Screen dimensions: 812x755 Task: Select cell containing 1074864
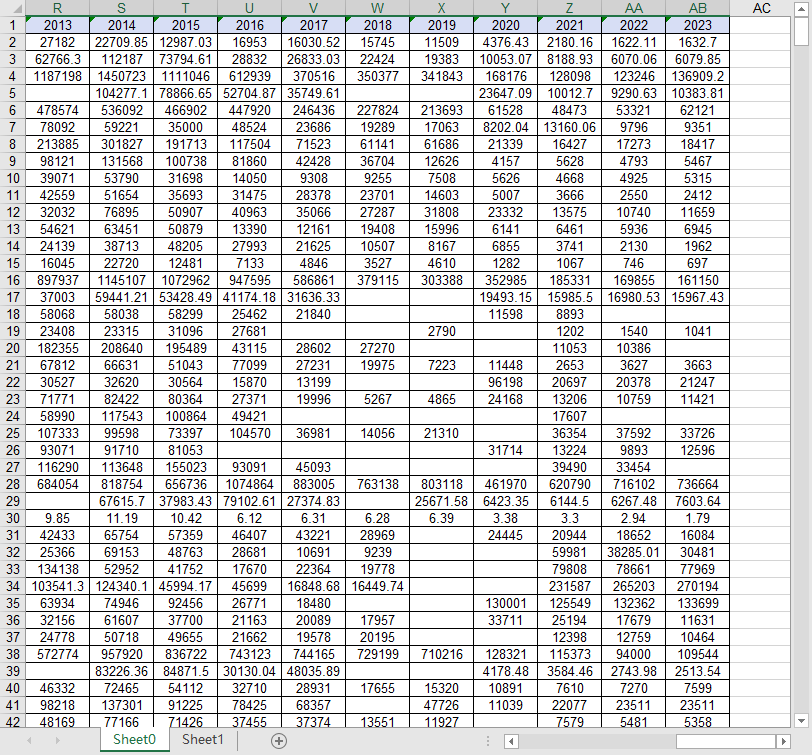(250, 484)
